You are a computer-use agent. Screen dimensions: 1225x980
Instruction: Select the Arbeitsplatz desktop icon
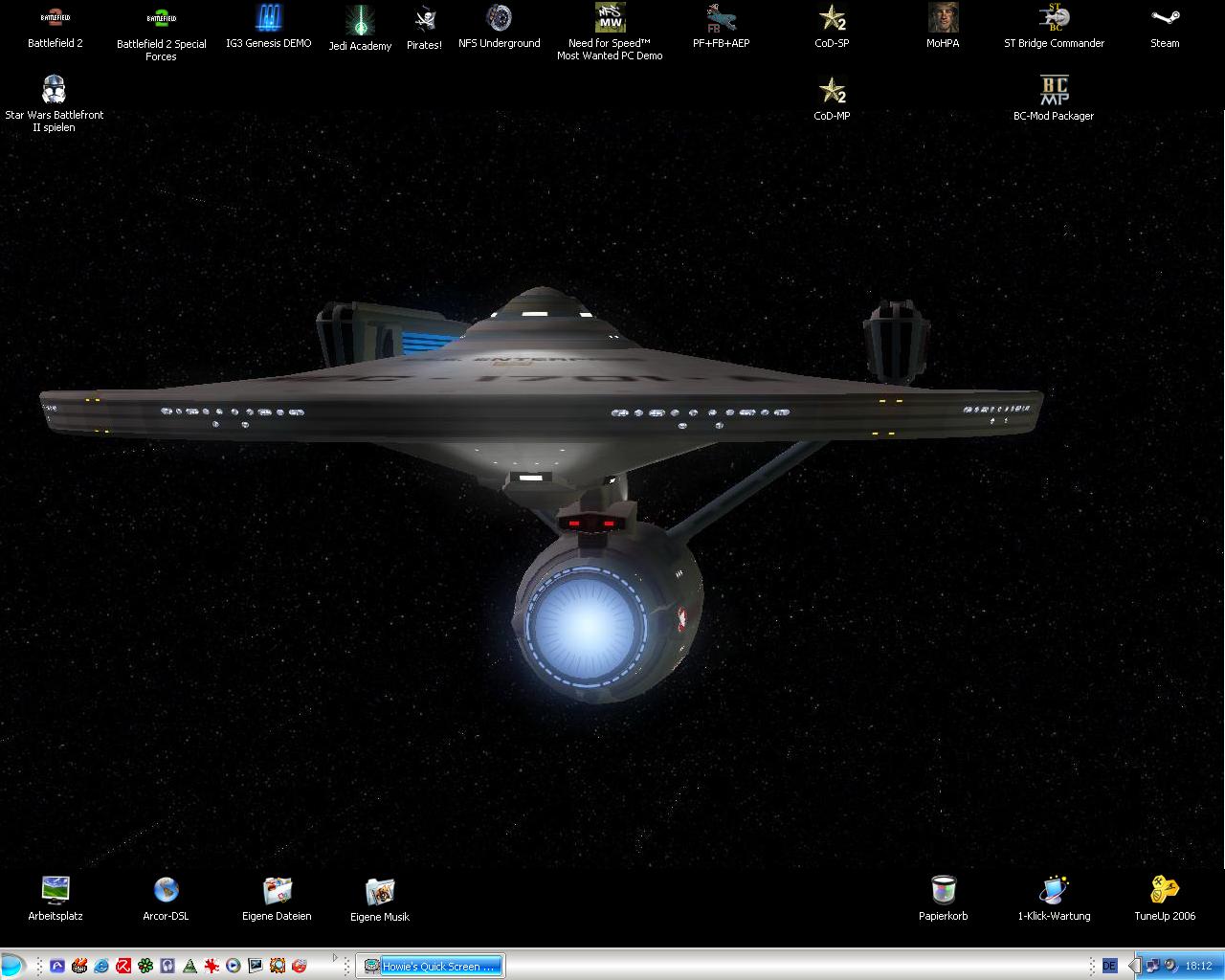pyautogui.click(x=56, y=900)
